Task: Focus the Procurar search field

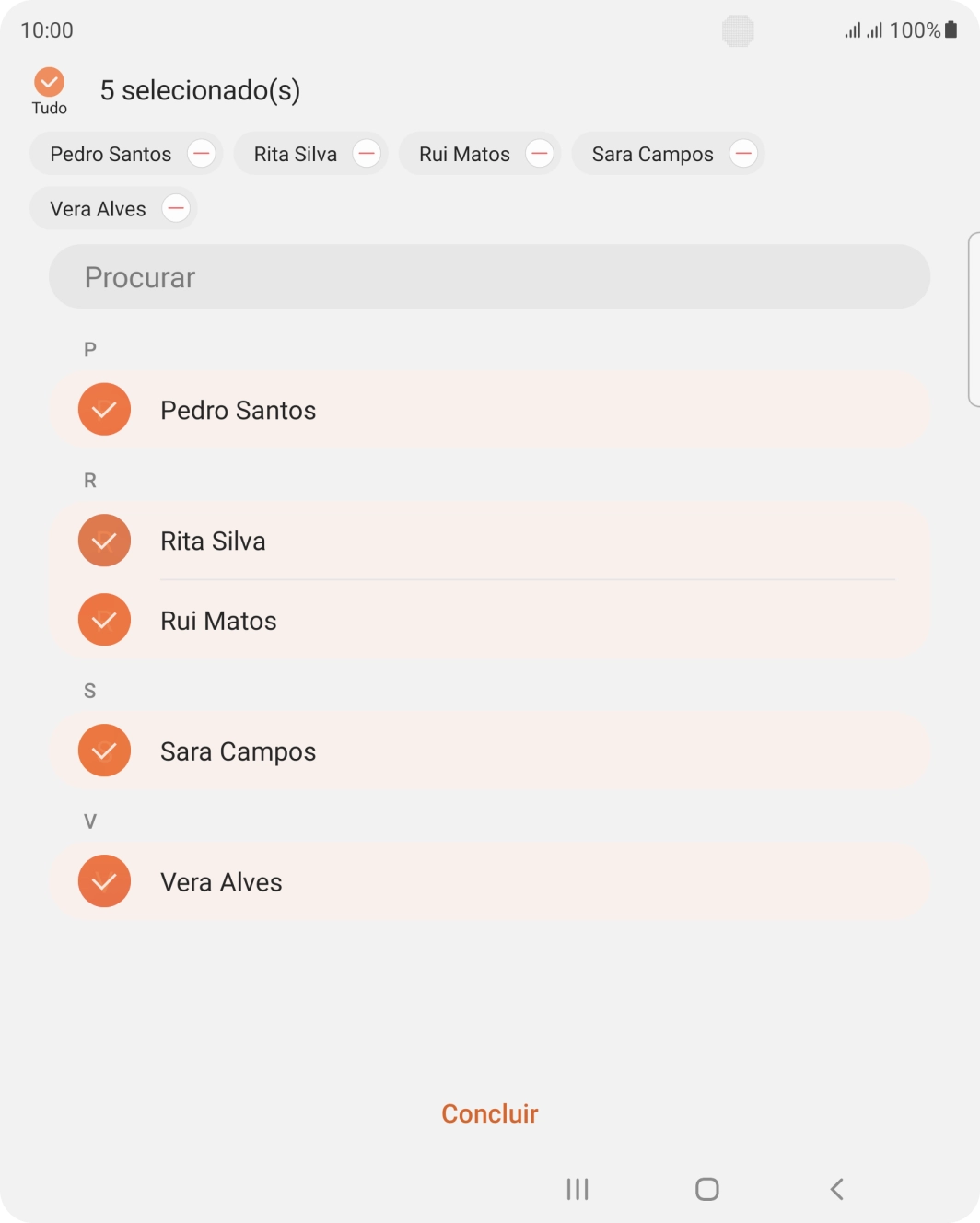Action: [489, 277]
